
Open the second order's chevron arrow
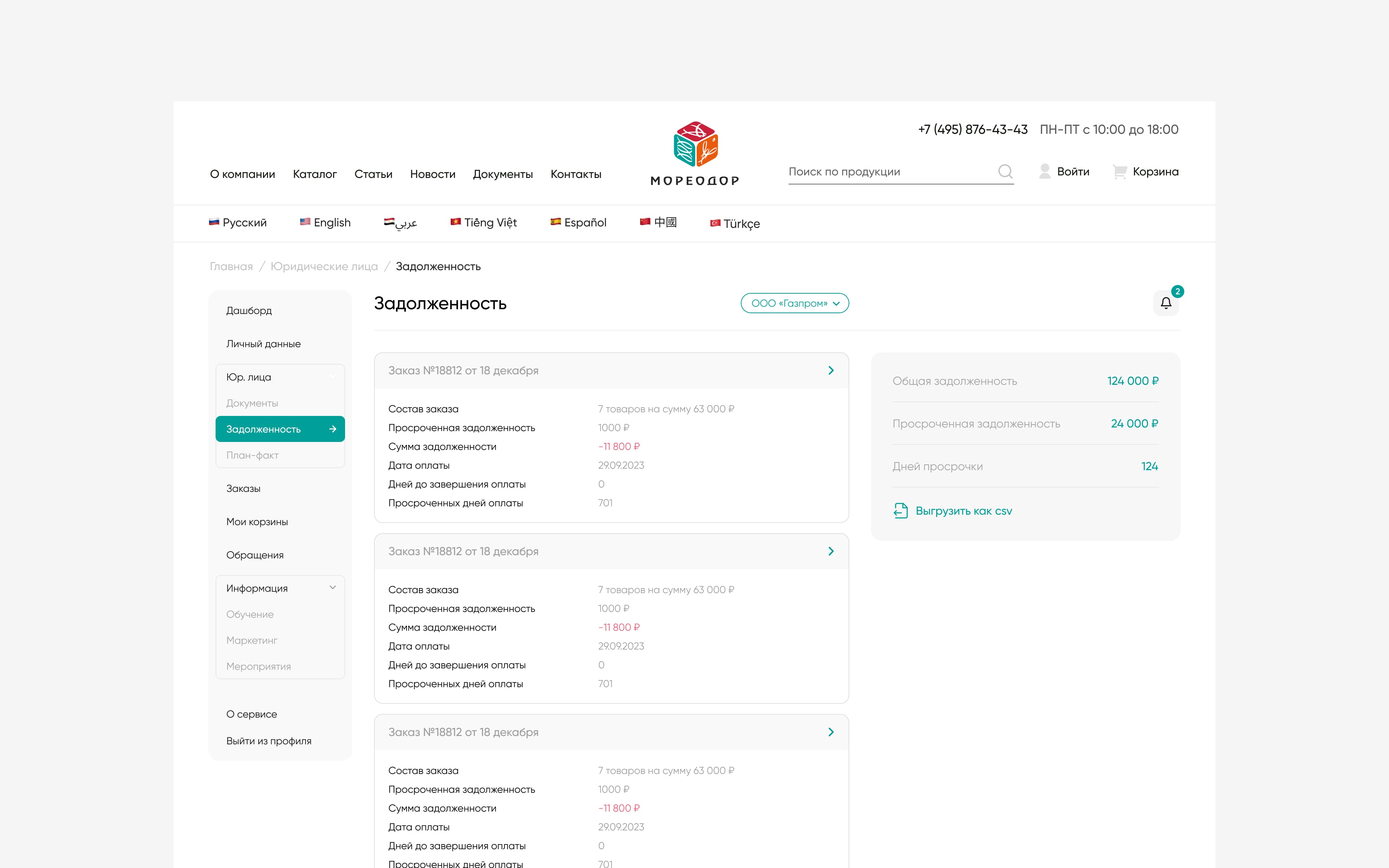coord(831,551)
